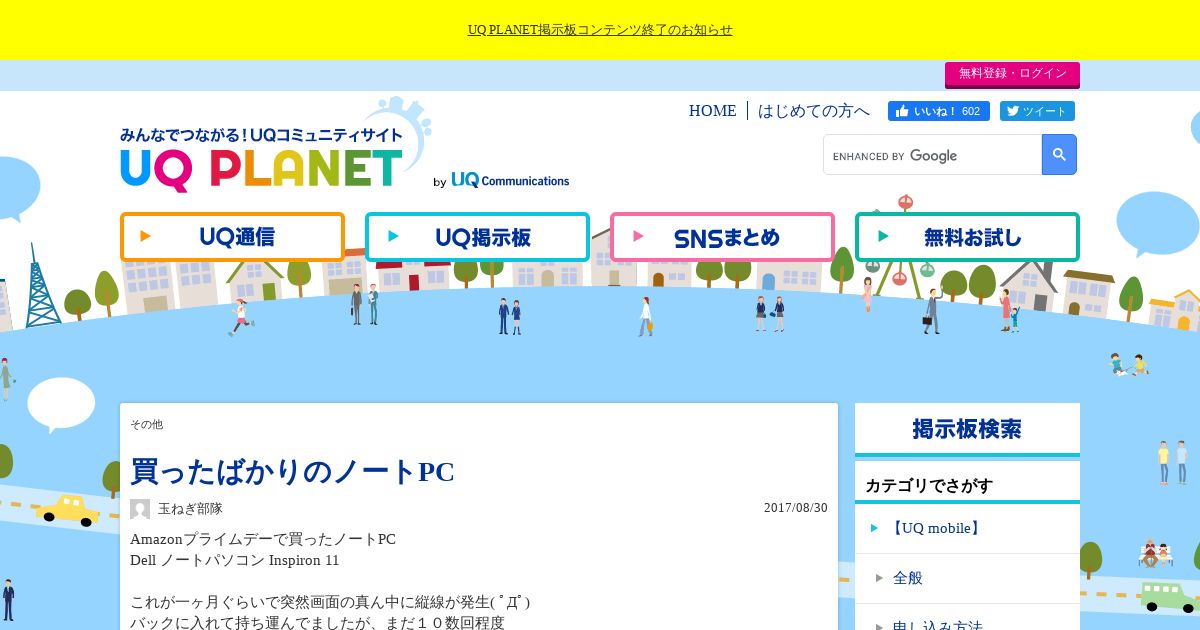
Task: Click the line AmazonプライムデーでかったノートPC
Action: coord(263,539)
